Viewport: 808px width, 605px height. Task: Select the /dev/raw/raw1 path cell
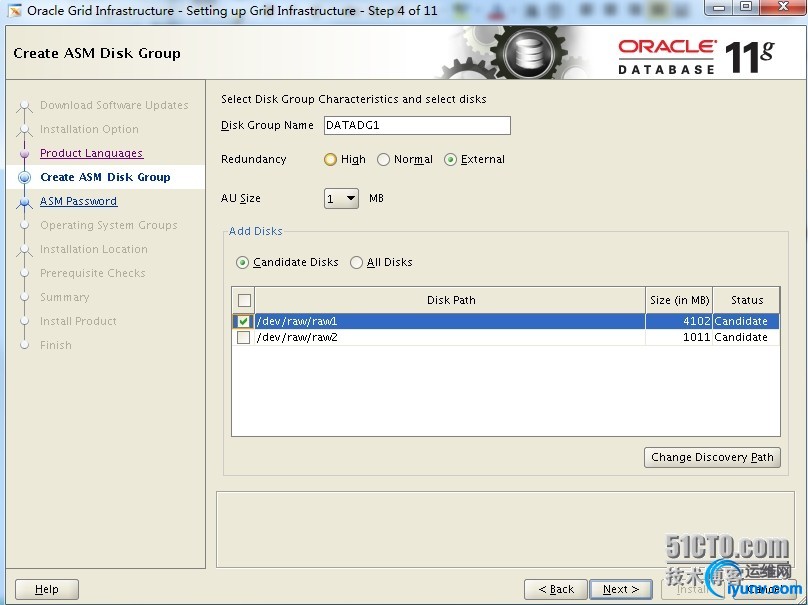(x=450, y=321)
